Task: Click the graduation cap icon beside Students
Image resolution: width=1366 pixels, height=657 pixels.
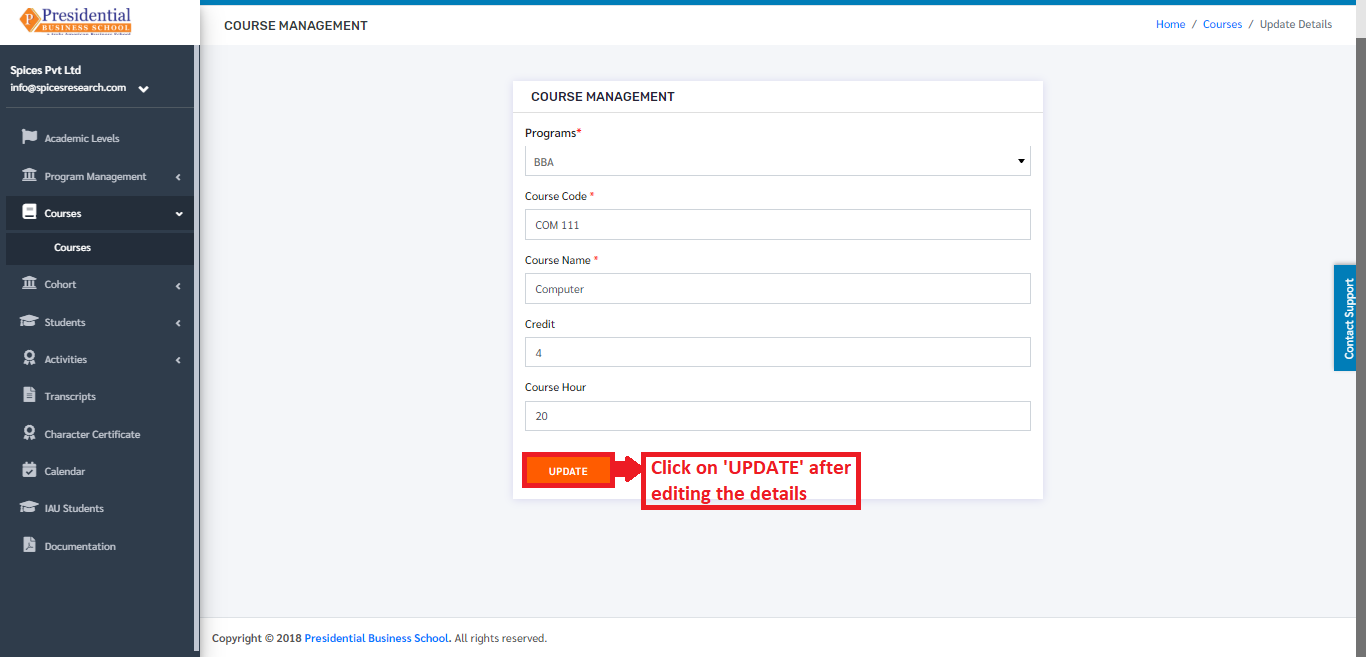Action: 29,321
